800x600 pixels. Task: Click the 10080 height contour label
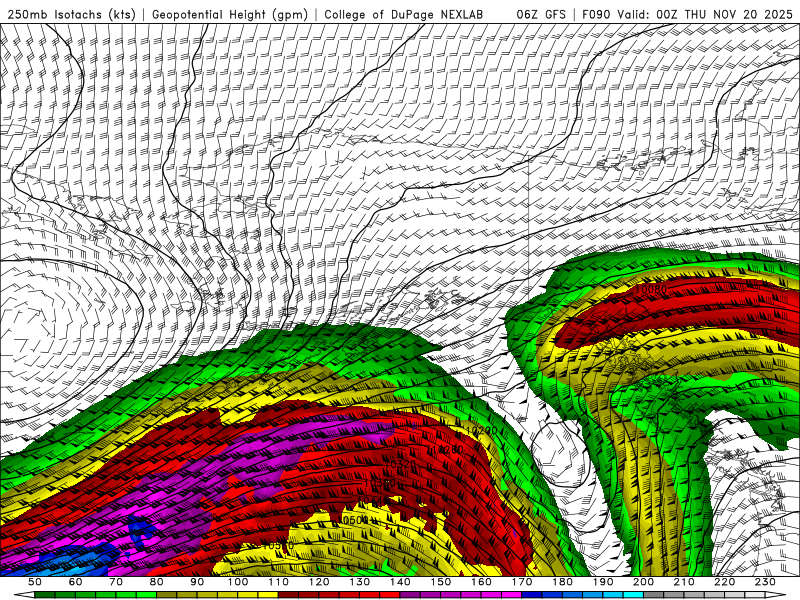[x=652, y=289]
